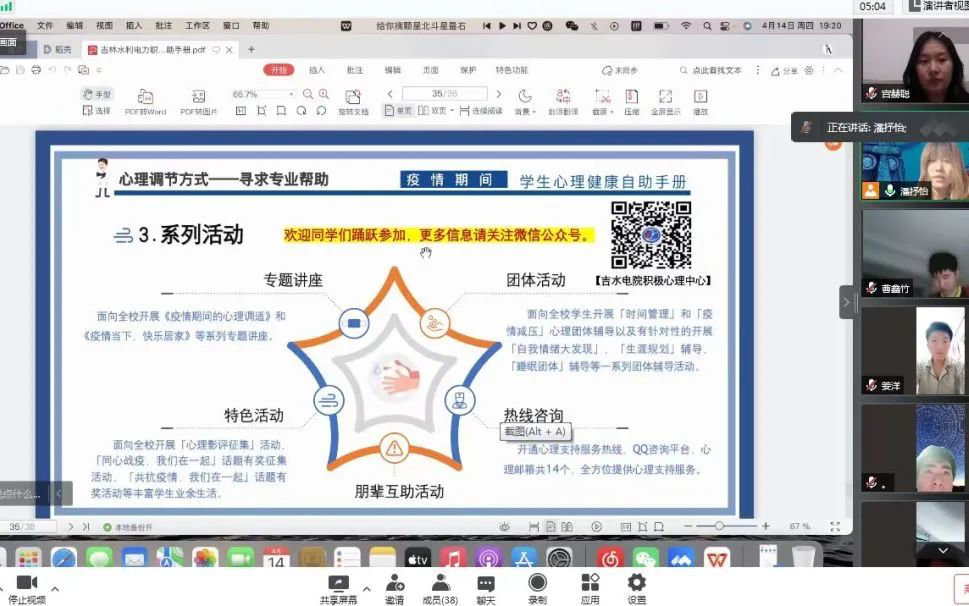Switch to the 插入 ribbon tab
Screen dimensions: 969x606
click(x=315, y=70)
